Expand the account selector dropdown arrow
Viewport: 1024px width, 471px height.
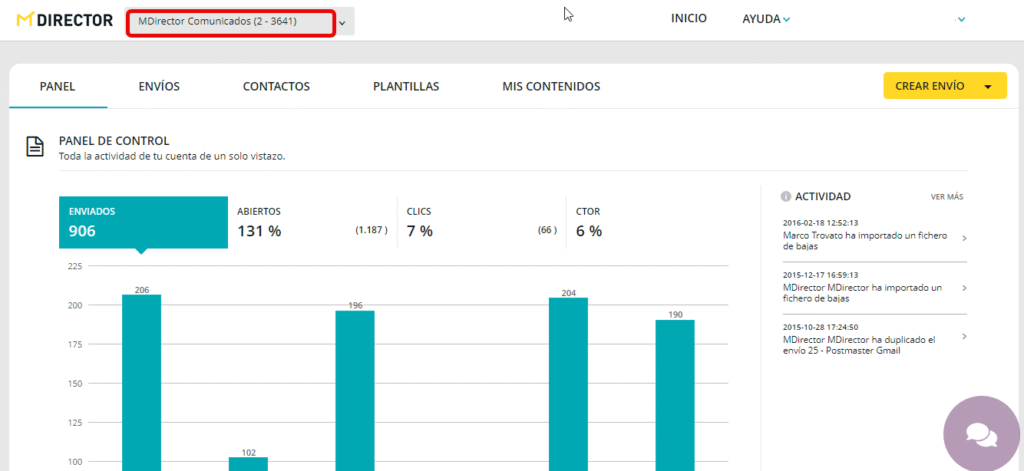[x=343, y=23]
